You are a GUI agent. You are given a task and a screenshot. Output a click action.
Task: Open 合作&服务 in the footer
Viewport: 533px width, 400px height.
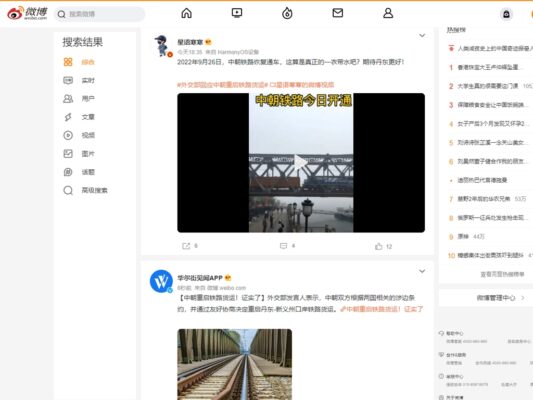pos(455,355)
